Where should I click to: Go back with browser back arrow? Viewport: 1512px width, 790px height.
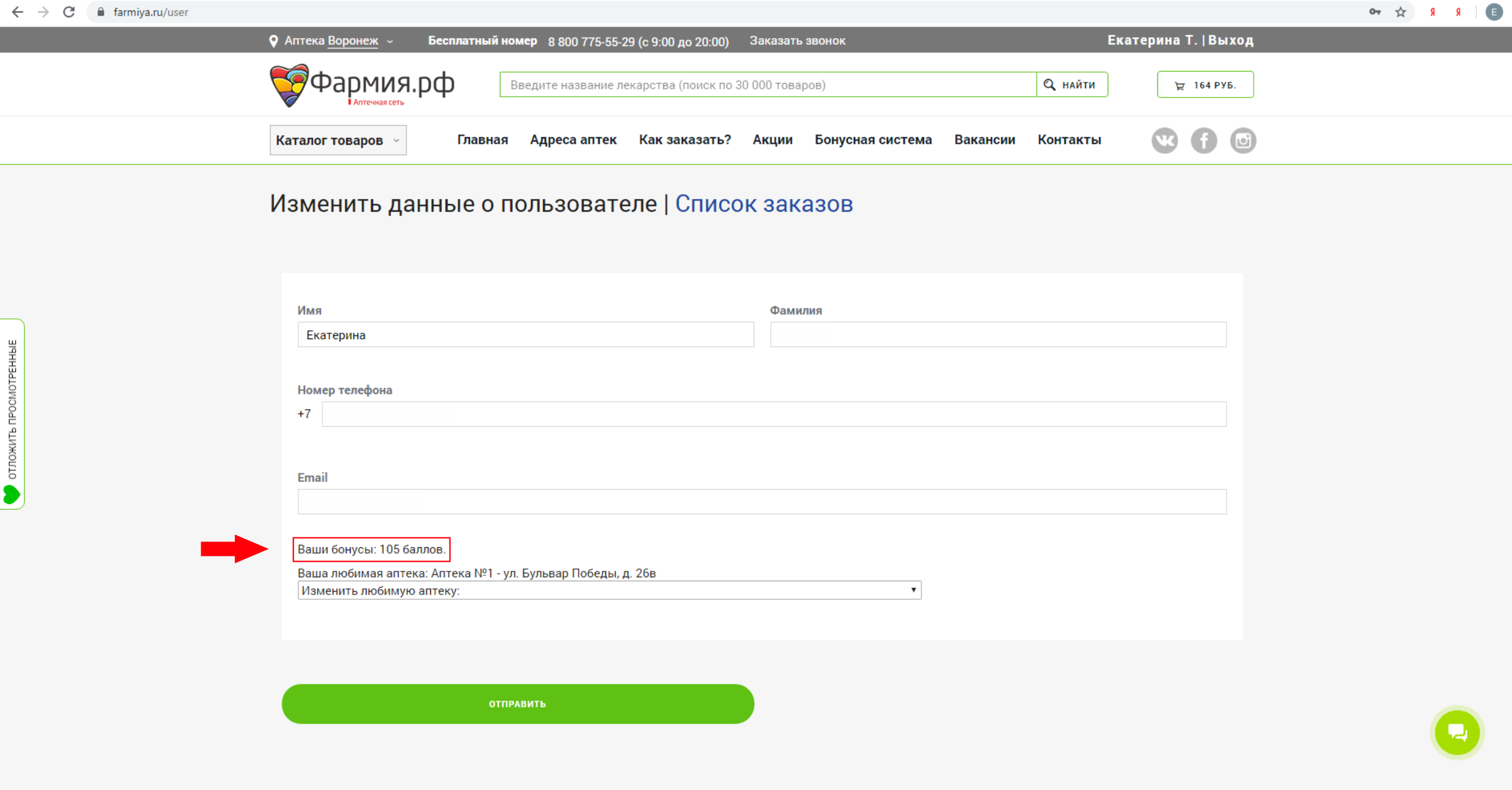tap(17, 12)
